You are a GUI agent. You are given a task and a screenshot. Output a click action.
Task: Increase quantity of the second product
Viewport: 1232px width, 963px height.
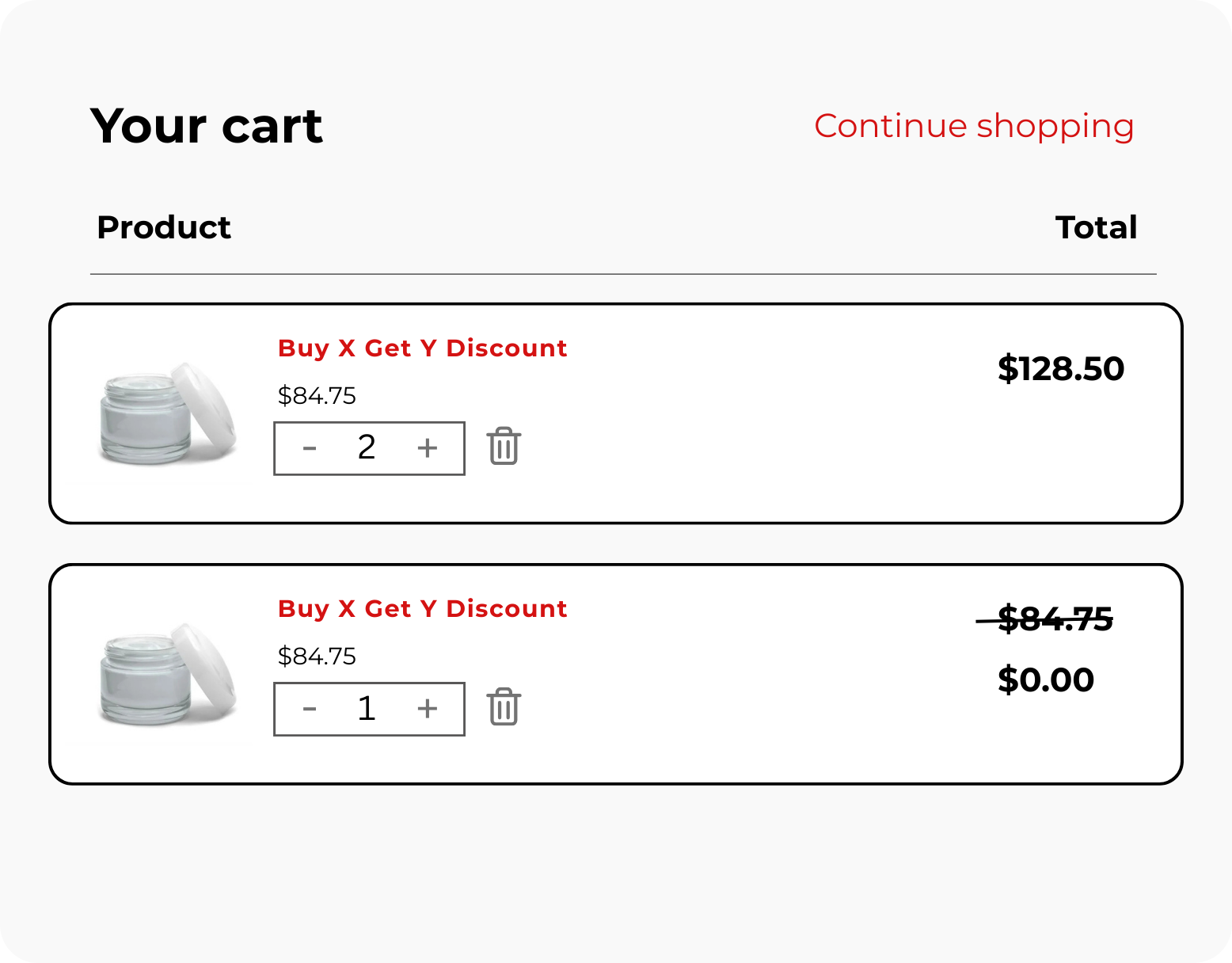(x=428, y=709)
